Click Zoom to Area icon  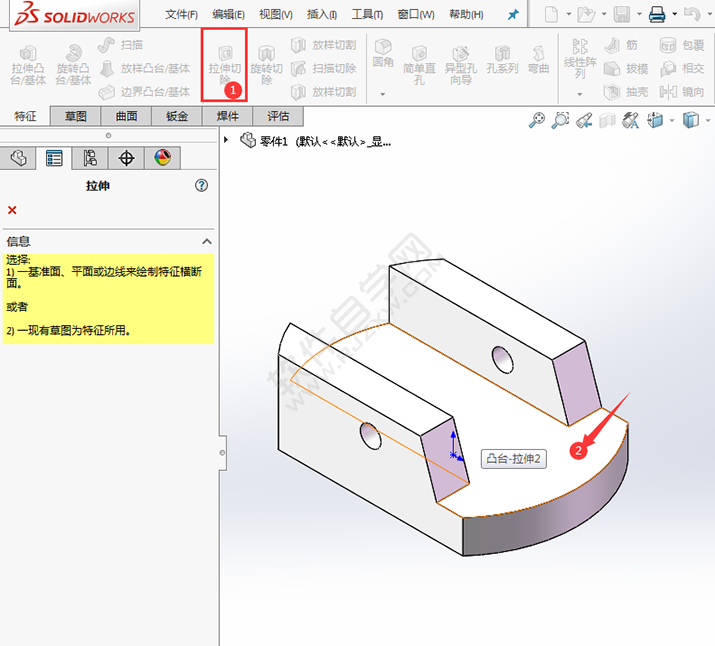tap(560, 120)
